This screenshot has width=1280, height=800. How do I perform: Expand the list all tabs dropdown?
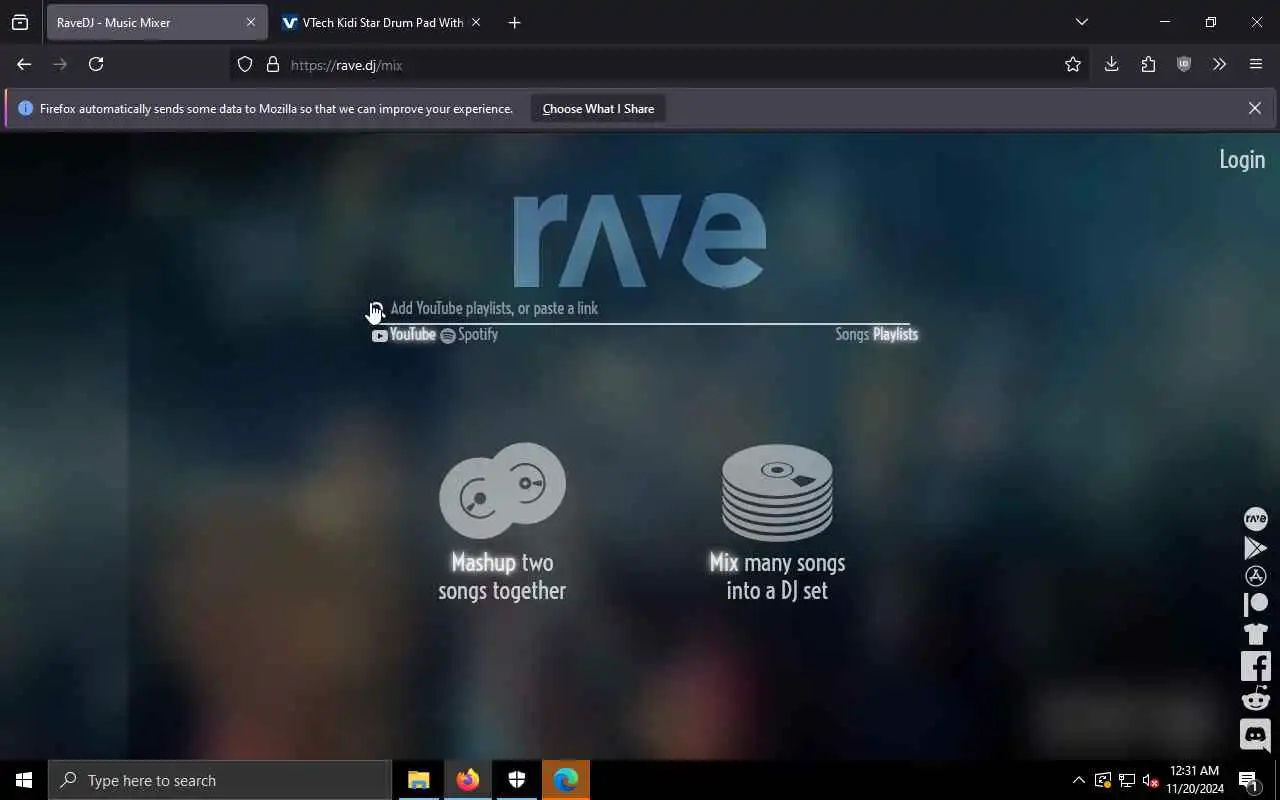(1081, 22)
